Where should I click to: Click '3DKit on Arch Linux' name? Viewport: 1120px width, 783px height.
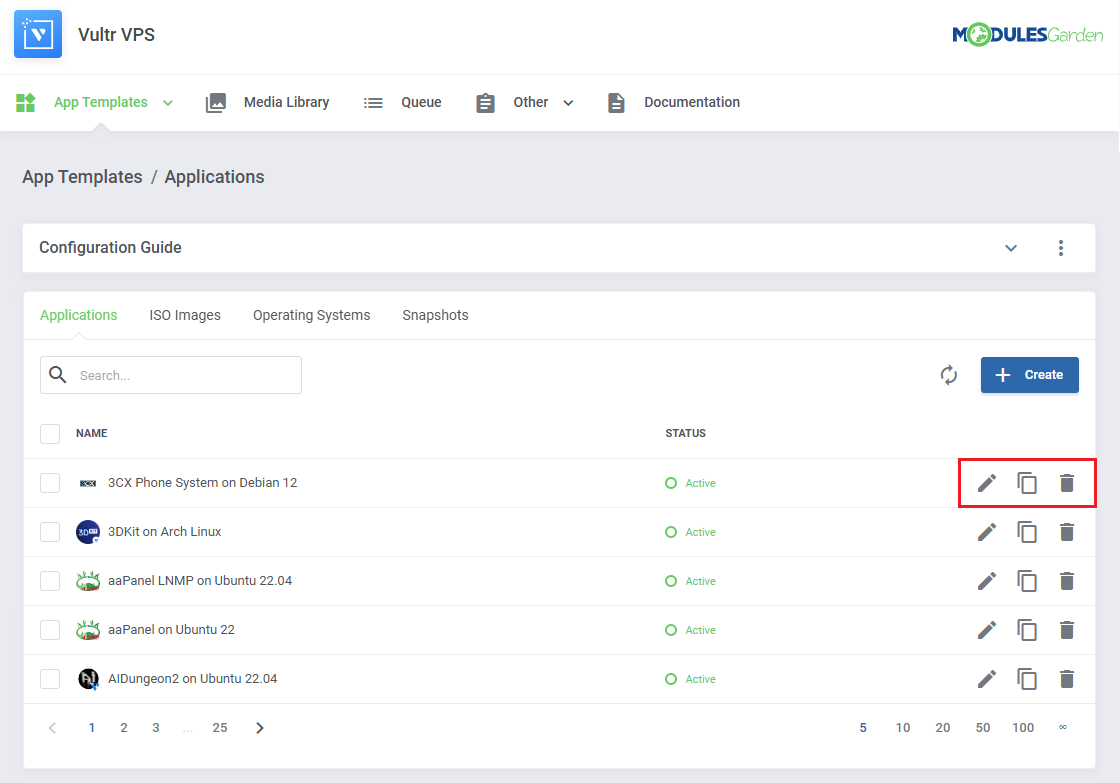point(164,532)
